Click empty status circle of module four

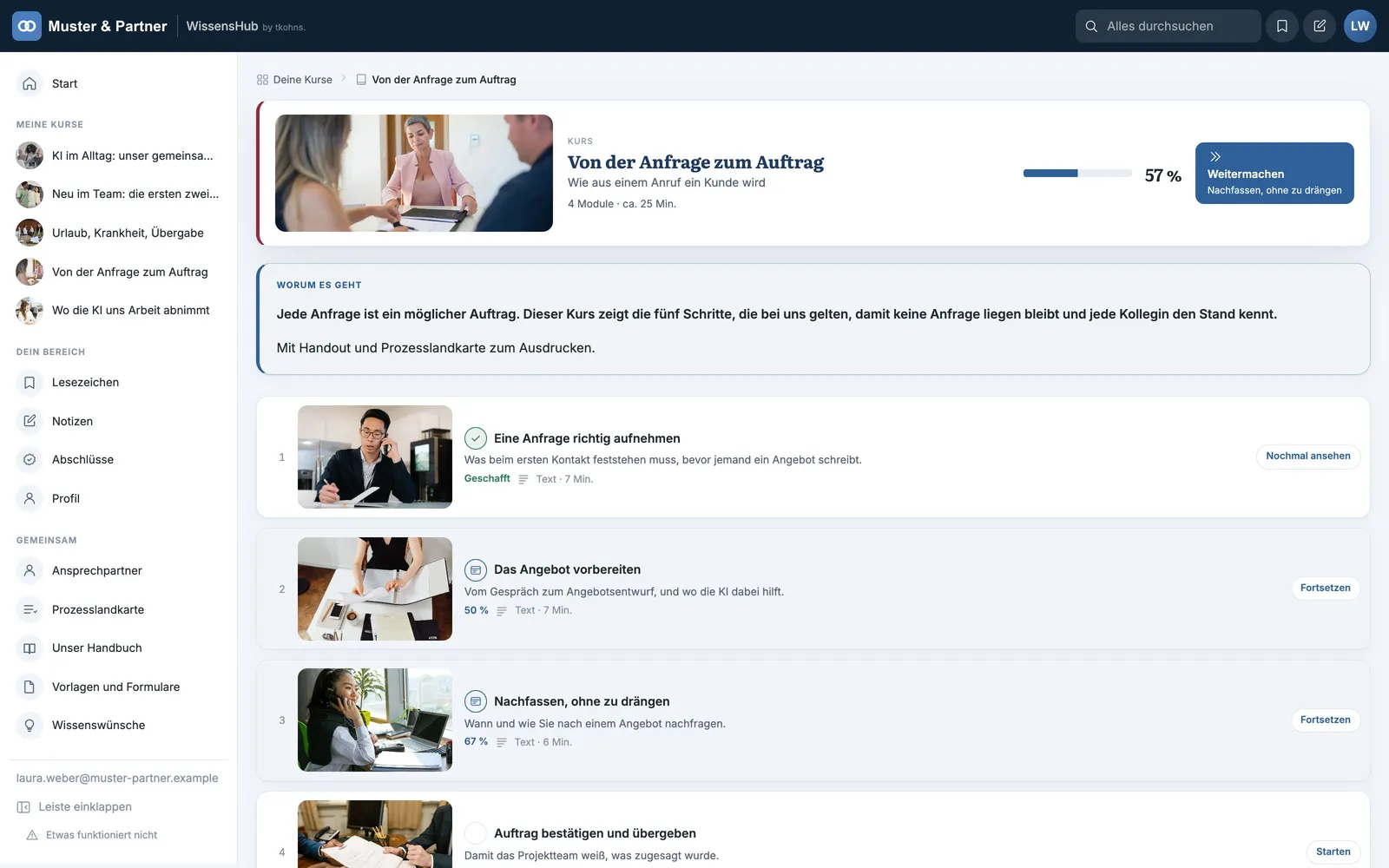pos(476,833)
